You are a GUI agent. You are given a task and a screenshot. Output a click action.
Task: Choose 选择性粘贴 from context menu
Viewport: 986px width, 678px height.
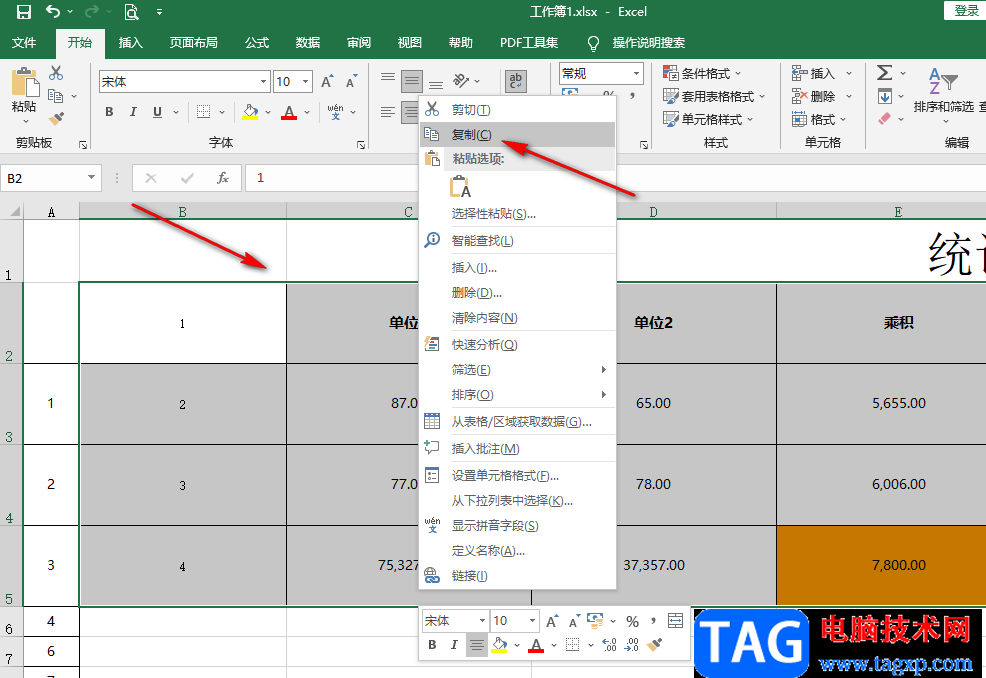coord(517,214)
